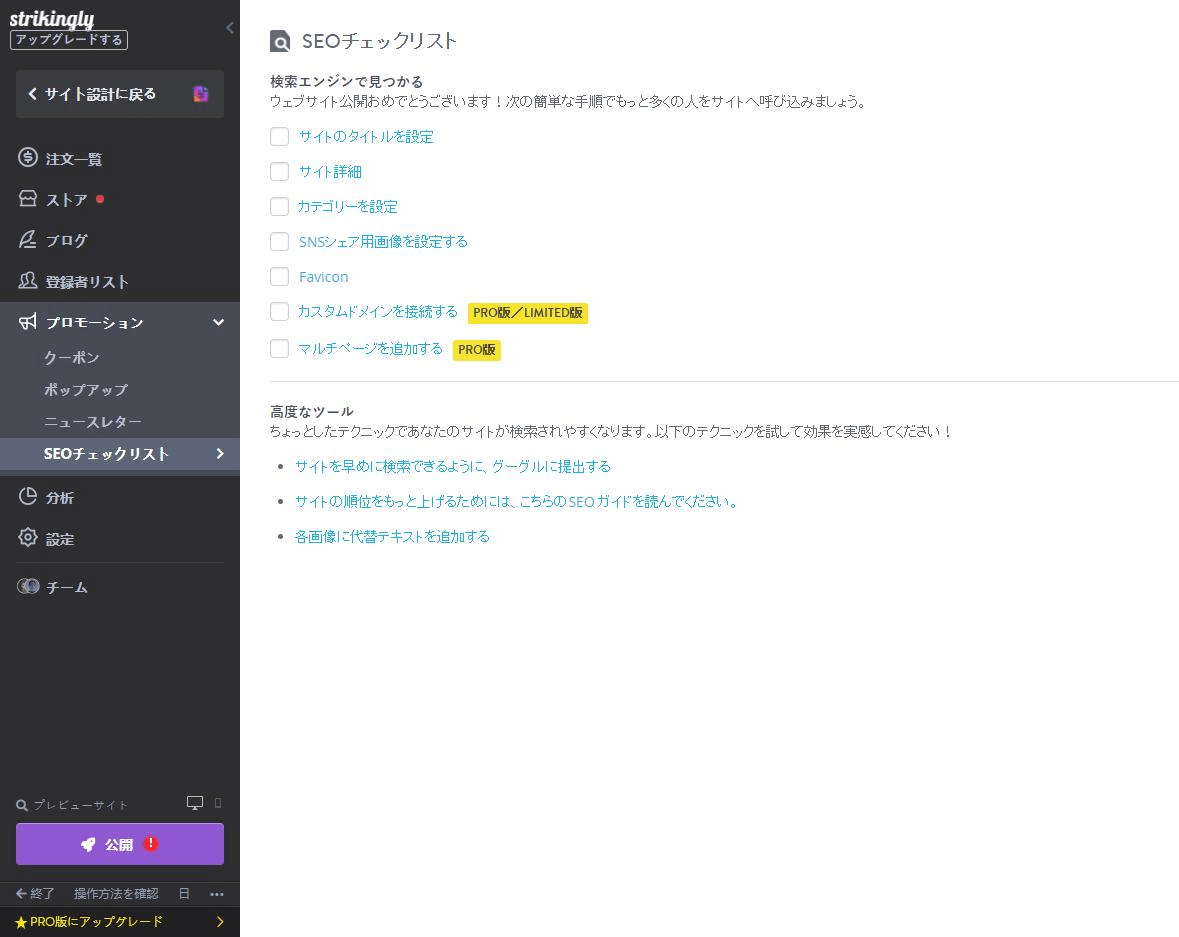Click the purple 公開 publish button
Image resolution: width=1179 pixels, height=937 pixels.
click(119, 843)
